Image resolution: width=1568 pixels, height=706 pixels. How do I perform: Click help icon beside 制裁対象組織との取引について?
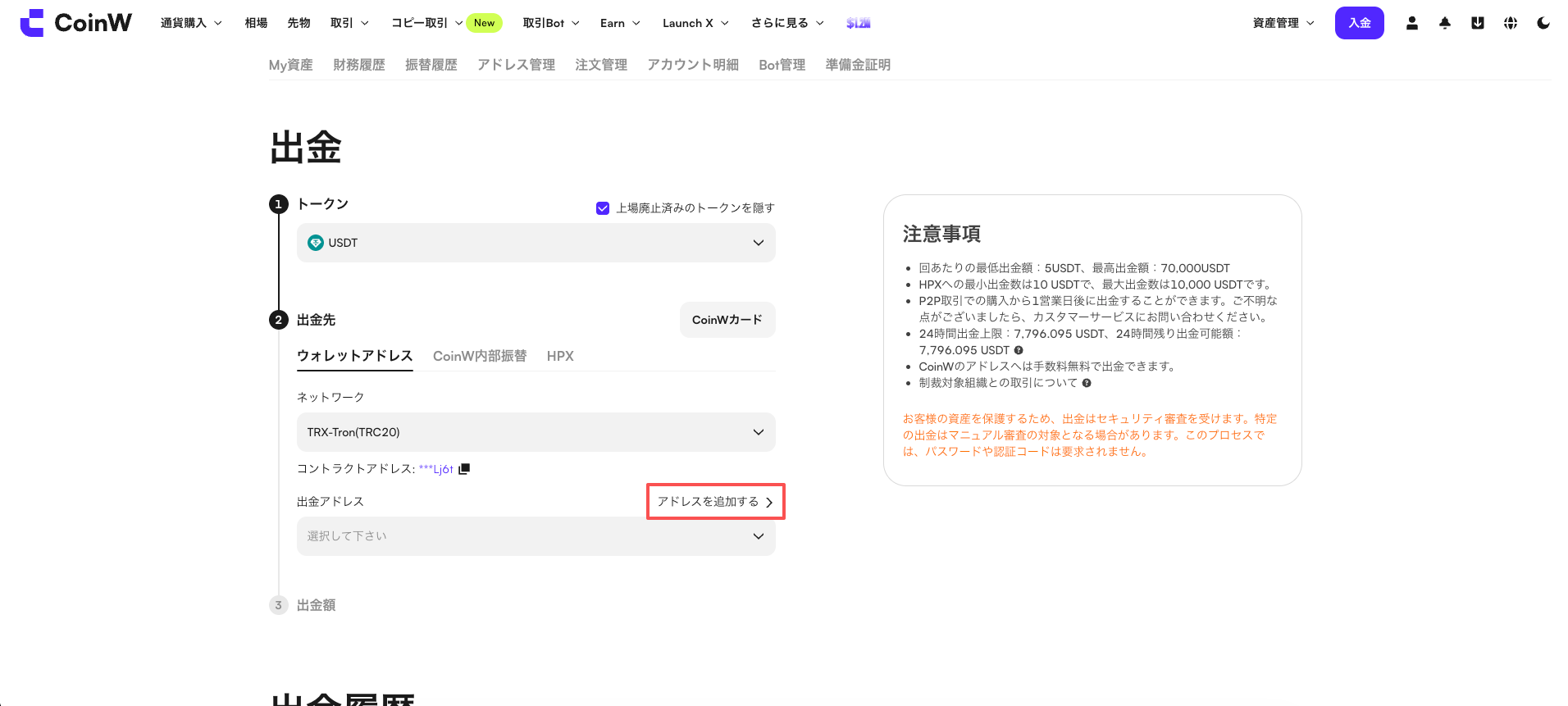click(x=1087, y=383)
